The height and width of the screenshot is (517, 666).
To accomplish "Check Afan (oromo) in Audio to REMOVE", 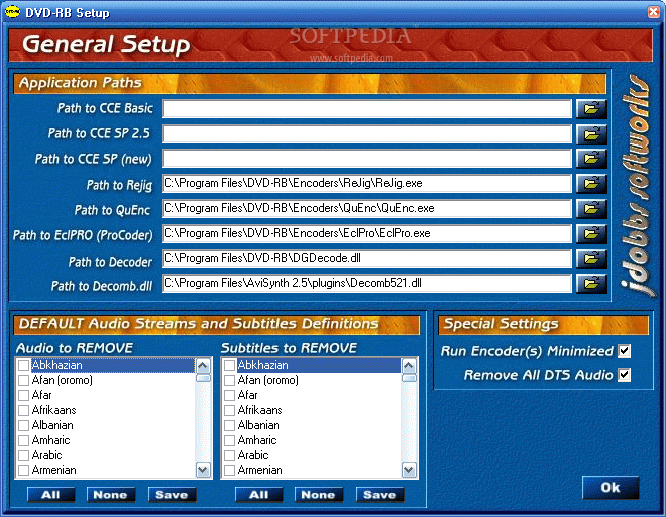I will pos(24,380).
